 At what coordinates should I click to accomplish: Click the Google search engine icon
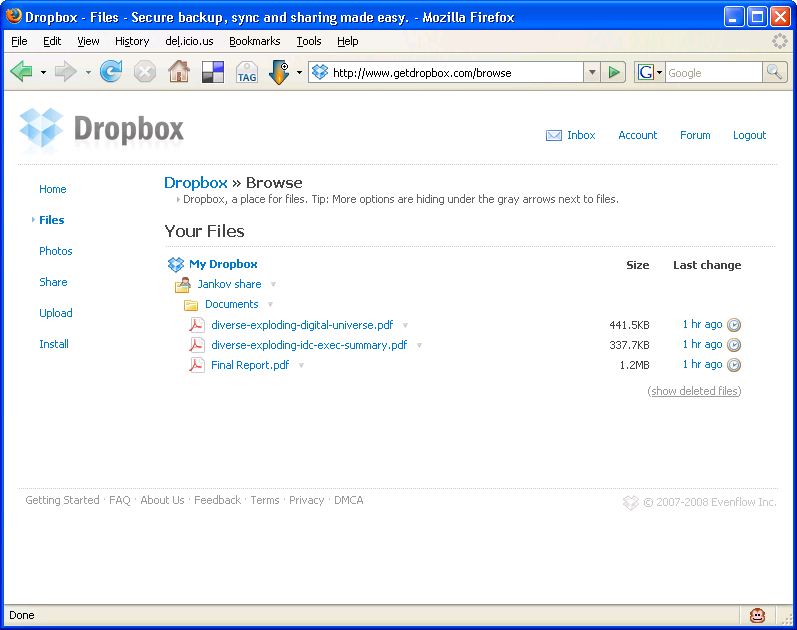[646, 72]
